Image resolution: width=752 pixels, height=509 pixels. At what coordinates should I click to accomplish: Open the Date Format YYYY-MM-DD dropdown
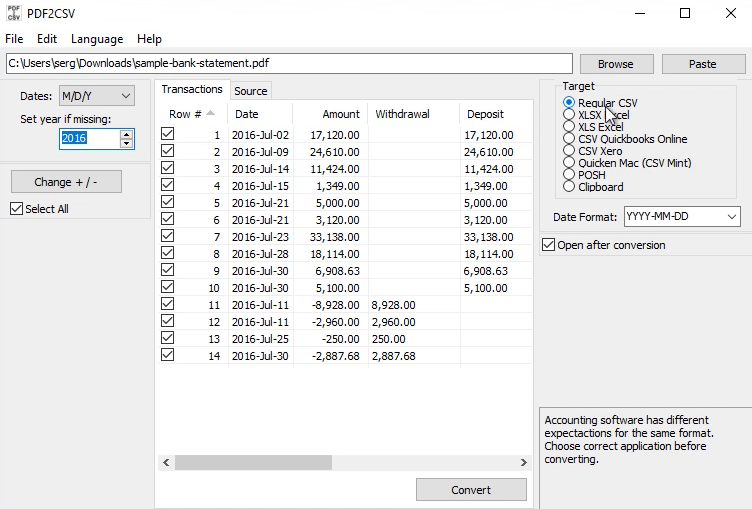pos(682,217)
